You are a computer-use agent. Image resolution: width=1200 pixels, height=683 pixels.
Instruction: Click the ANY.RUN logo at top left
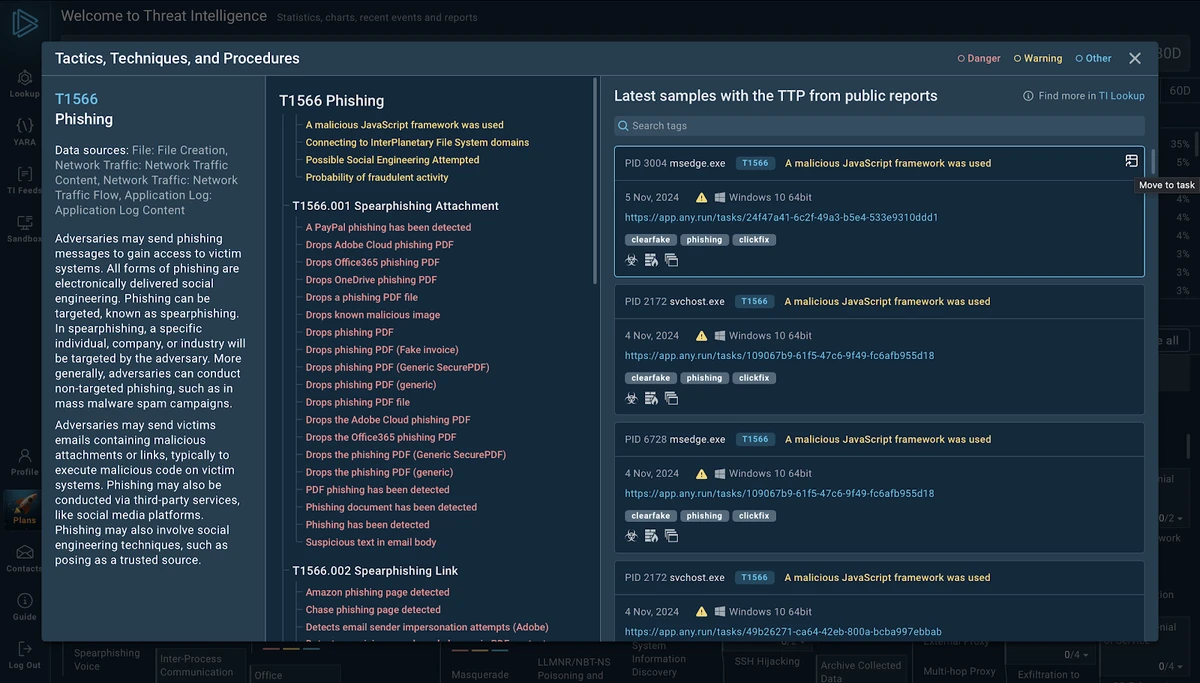[25, 24]
